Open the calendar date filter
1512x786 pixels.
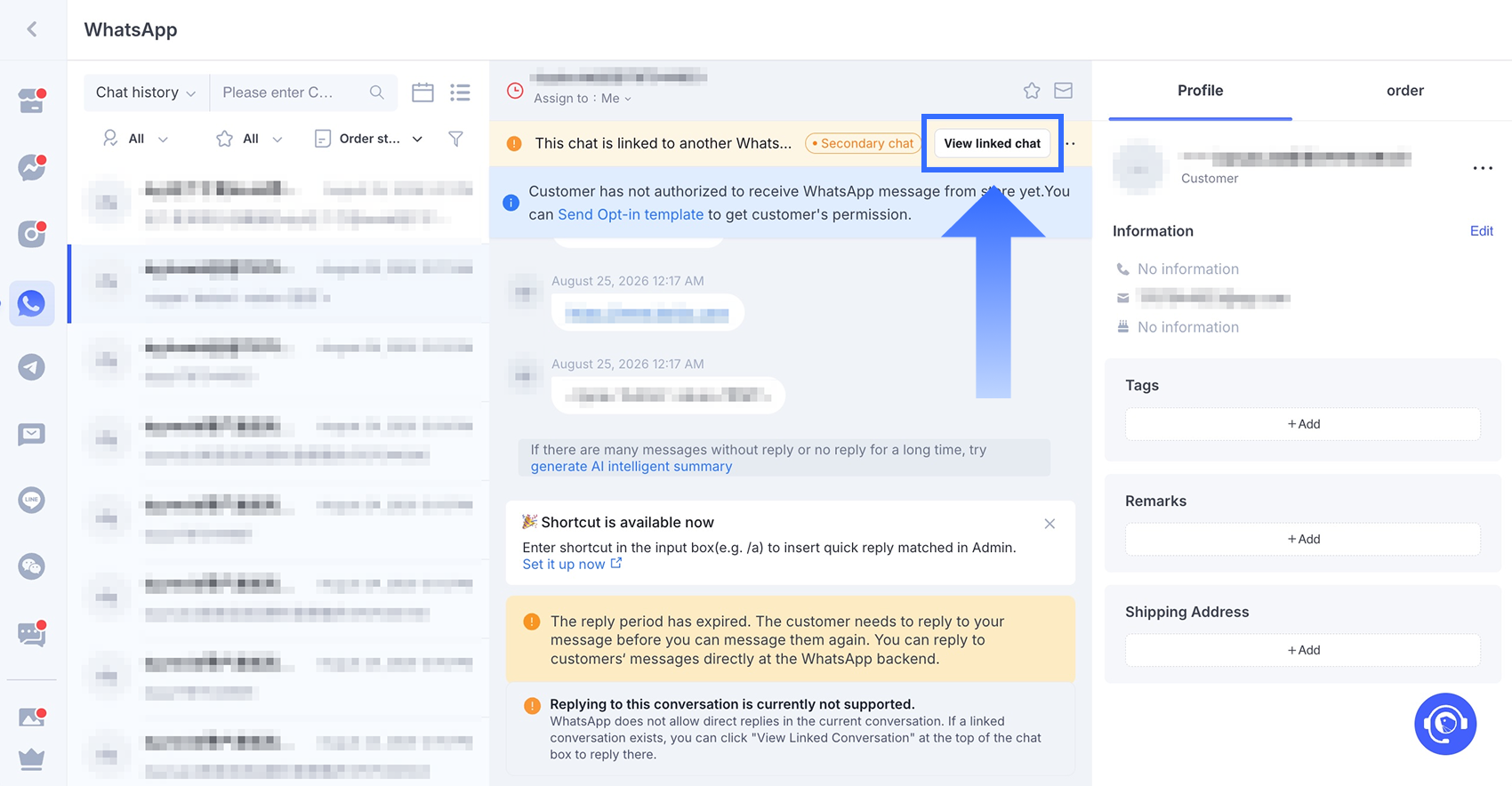(422, 92)
